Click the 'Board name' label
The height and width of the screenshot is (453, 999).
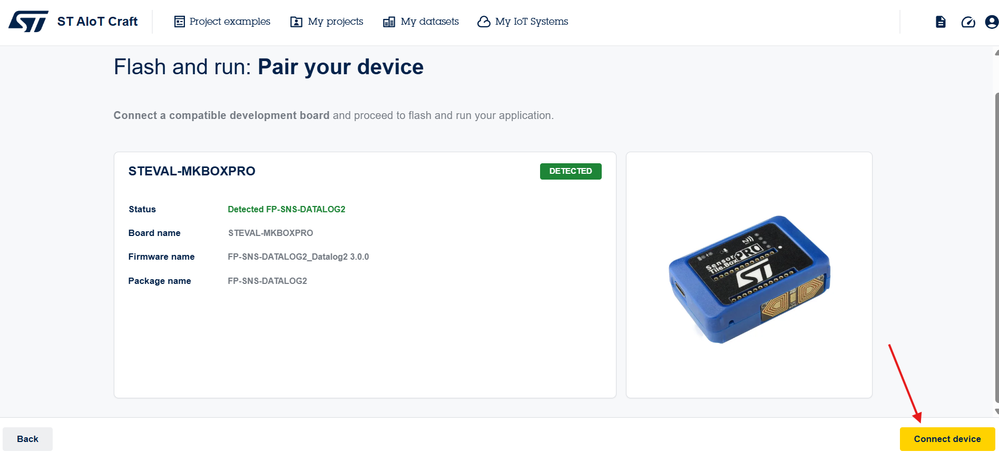click(154, 233)
